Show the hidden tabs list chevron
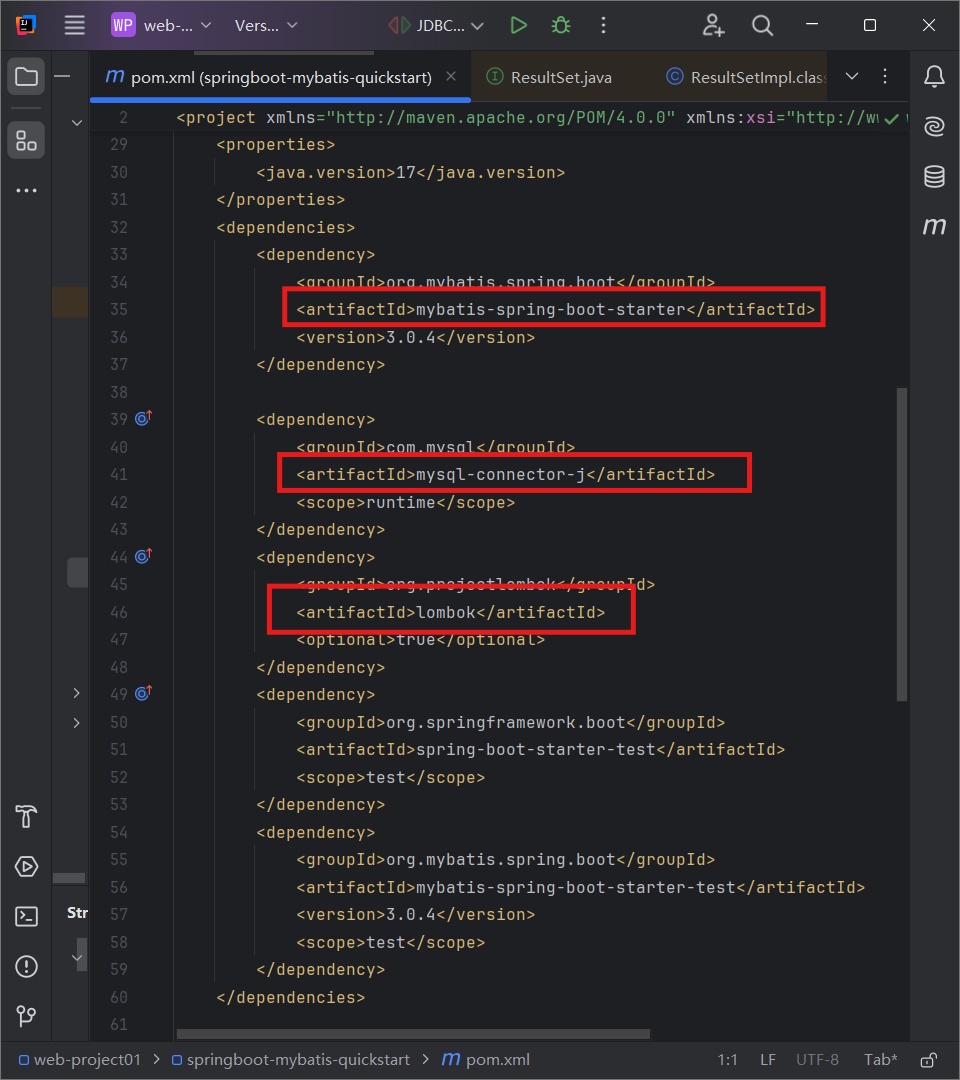960x1080 pixels. [852, 76]
